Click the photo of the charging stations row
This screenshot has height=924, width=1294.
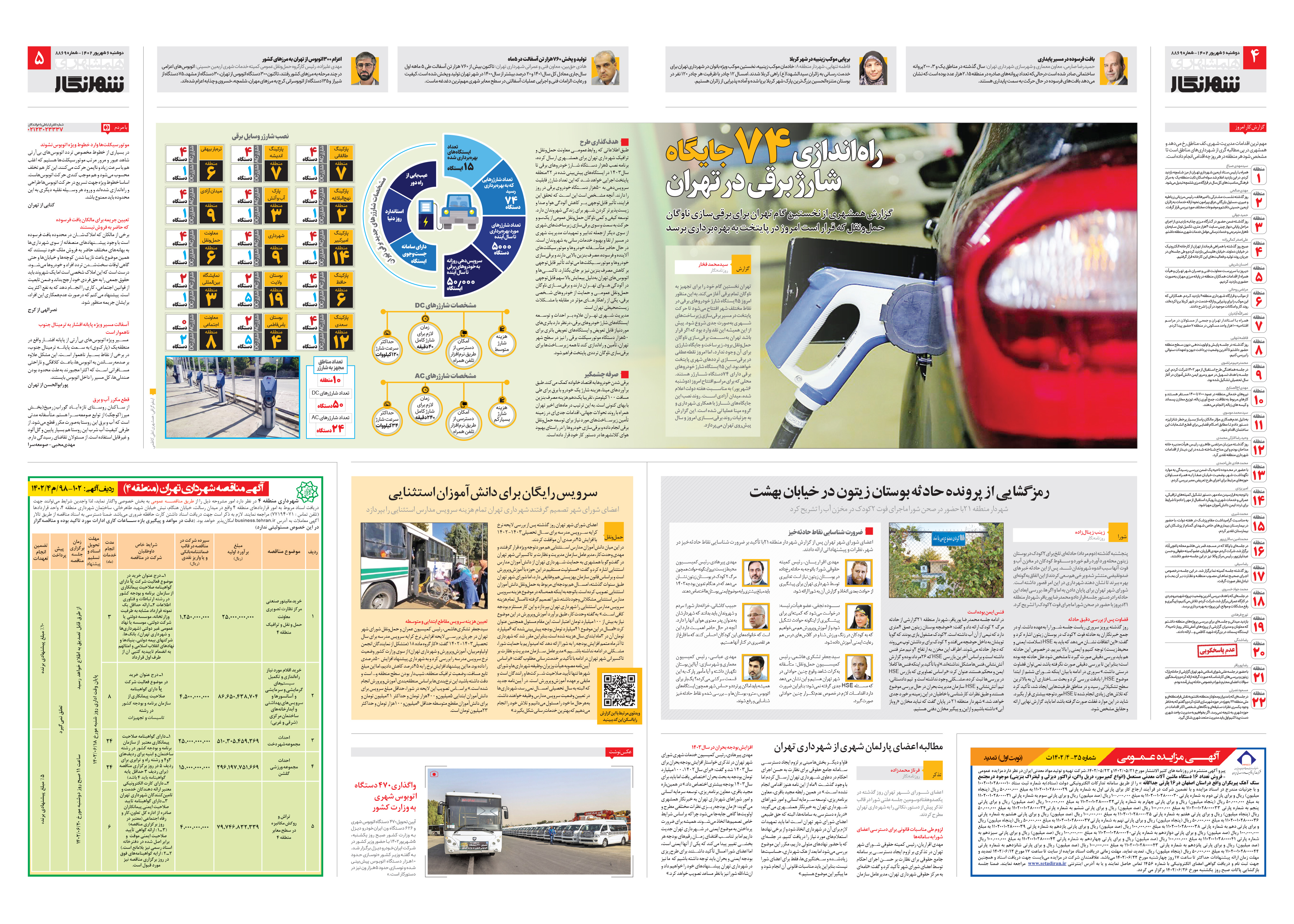232,397
